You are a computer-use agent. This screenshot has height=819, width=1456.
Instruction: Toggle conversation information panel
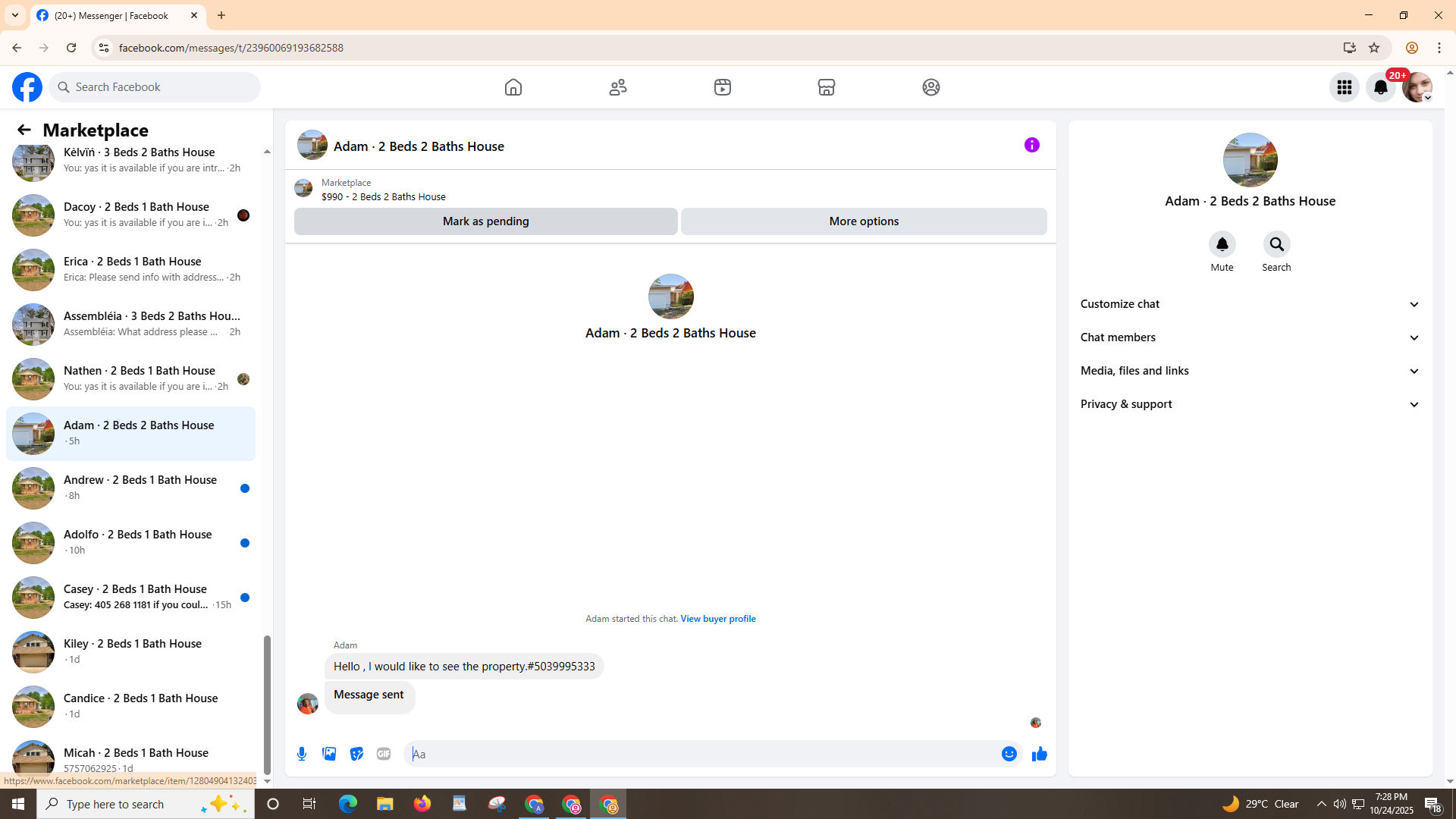click(x=1031, y=145)
